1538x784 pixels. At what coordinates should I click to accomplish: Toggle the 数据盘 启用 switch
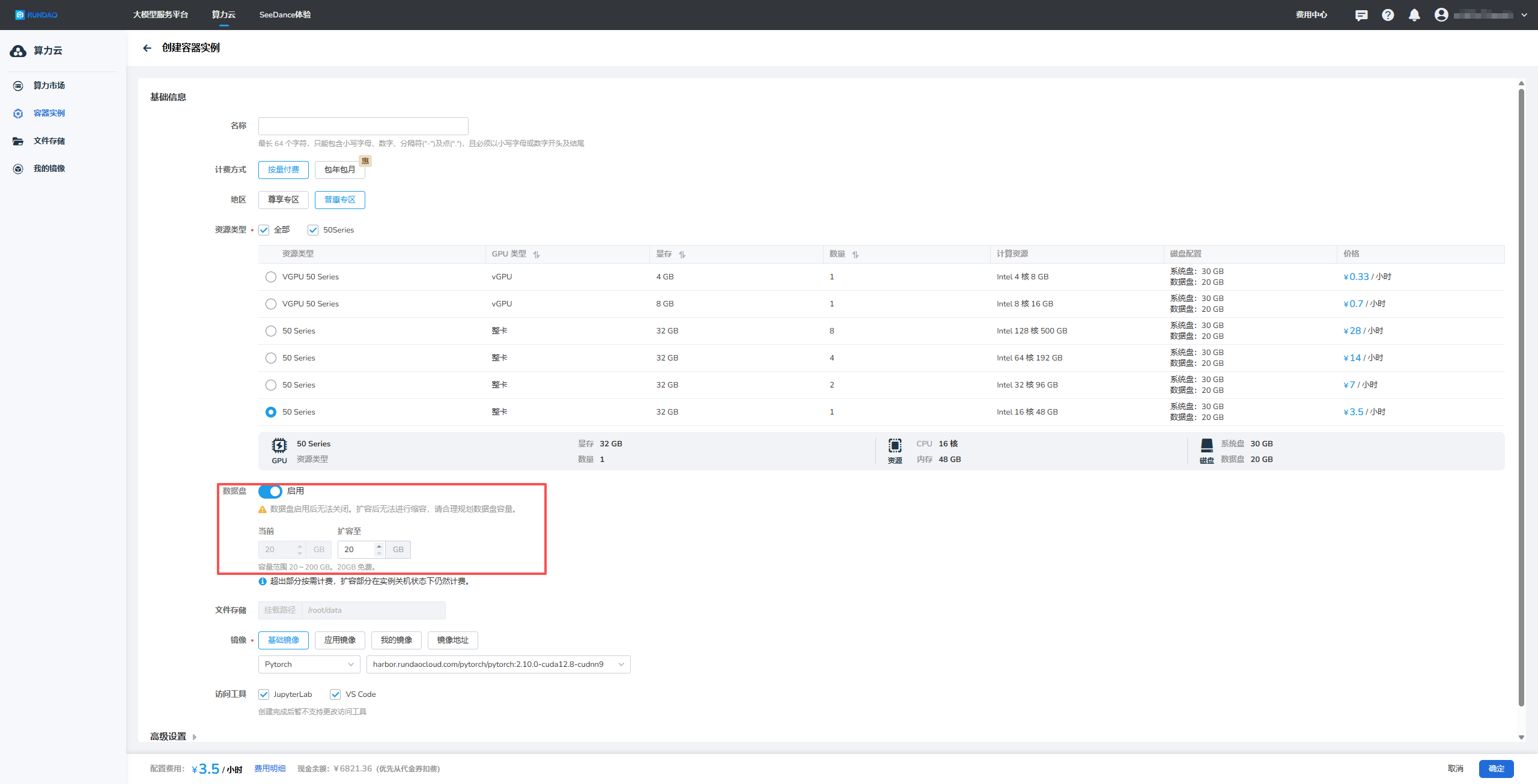(270, 491)
